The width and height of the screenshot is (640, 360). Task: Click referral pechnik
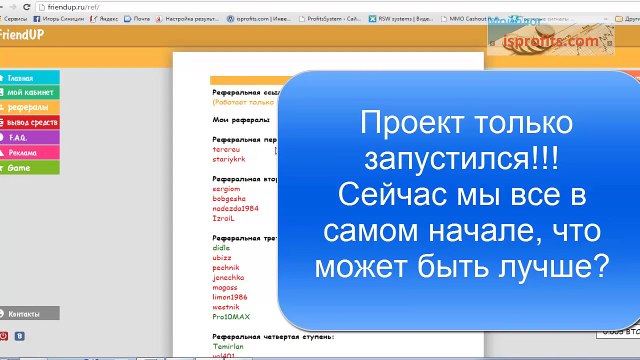point(226,268)
